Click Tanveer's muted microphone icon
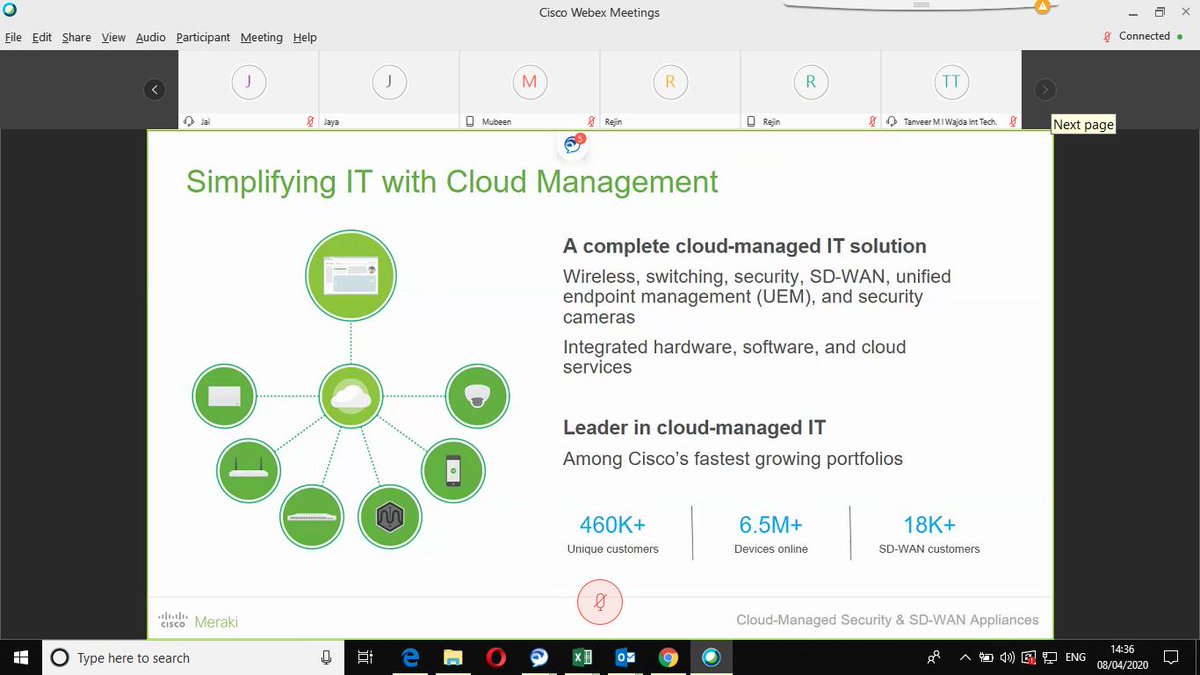 click(1013, 121)
